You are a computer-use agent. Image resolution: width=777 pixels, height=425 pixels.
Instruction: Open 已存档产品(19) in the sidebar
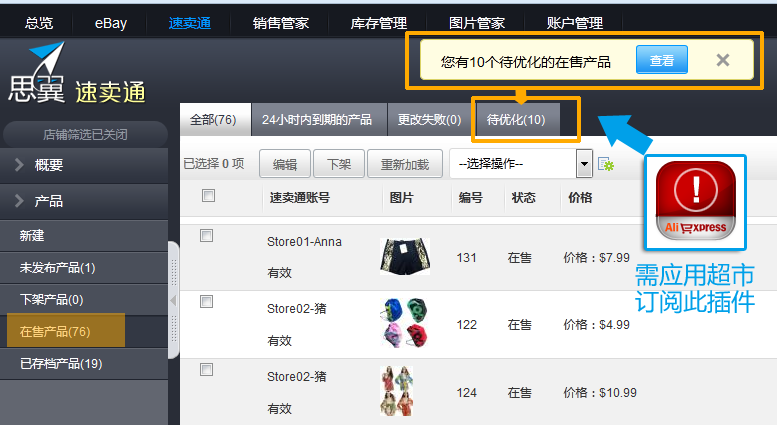point(84,364)
